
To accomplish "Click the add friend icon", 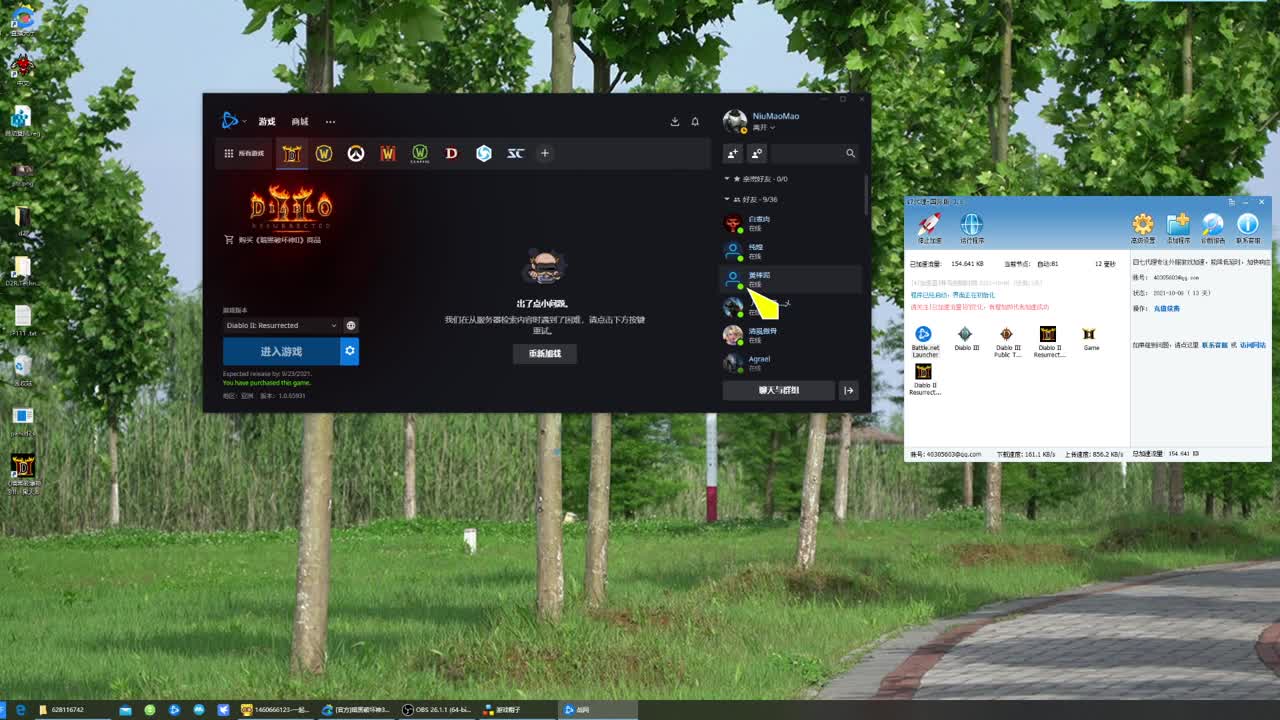I will [x=732, y=153].
